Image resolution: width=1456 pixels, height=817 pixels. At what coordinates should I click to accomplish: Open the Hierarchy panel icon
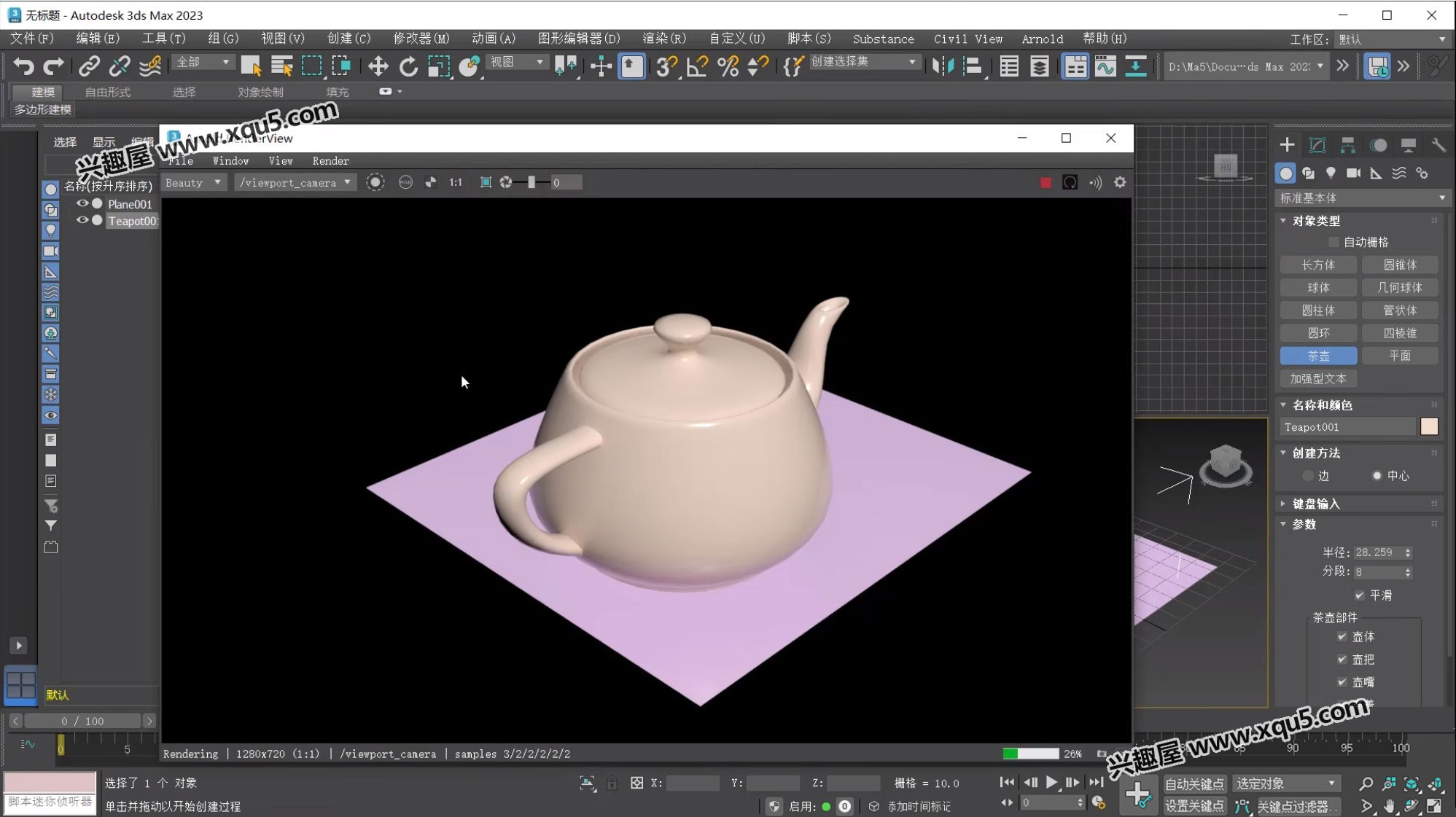1347,144
